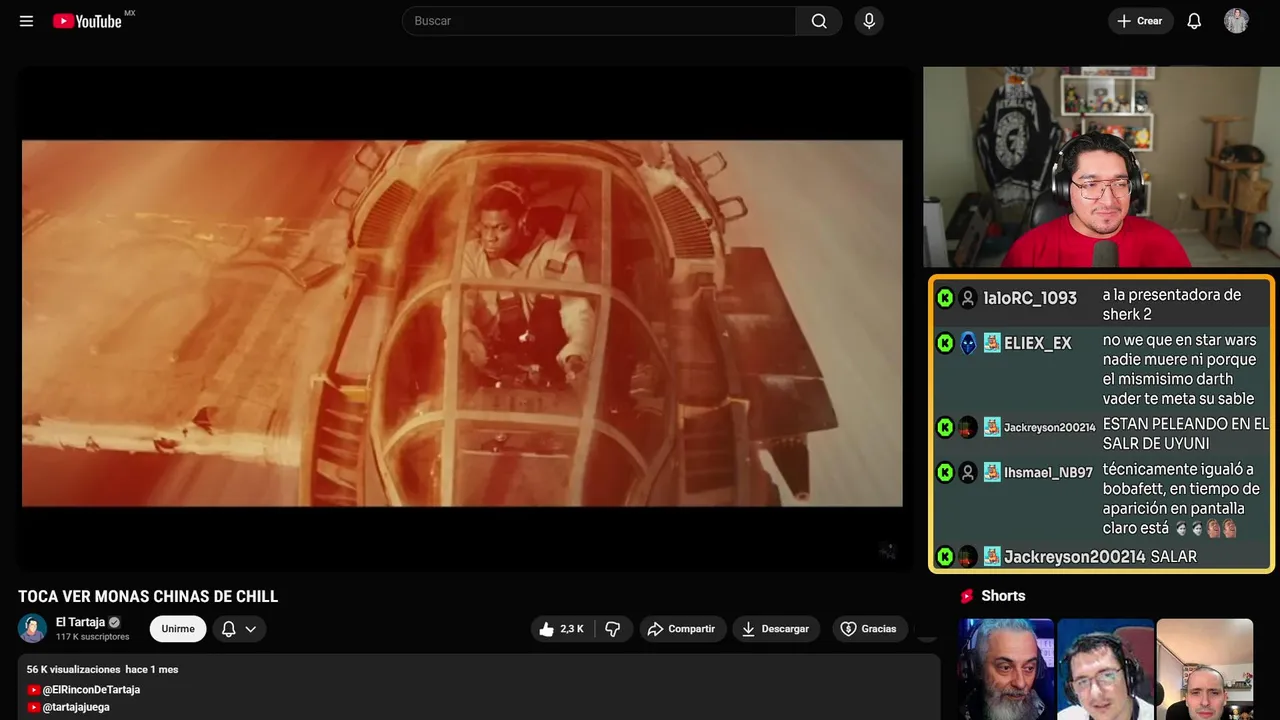Click ELIEX_EX username in chat overlay
Image resolution: width=1280 pixels, height=720 pixels.
point(1037,343)
